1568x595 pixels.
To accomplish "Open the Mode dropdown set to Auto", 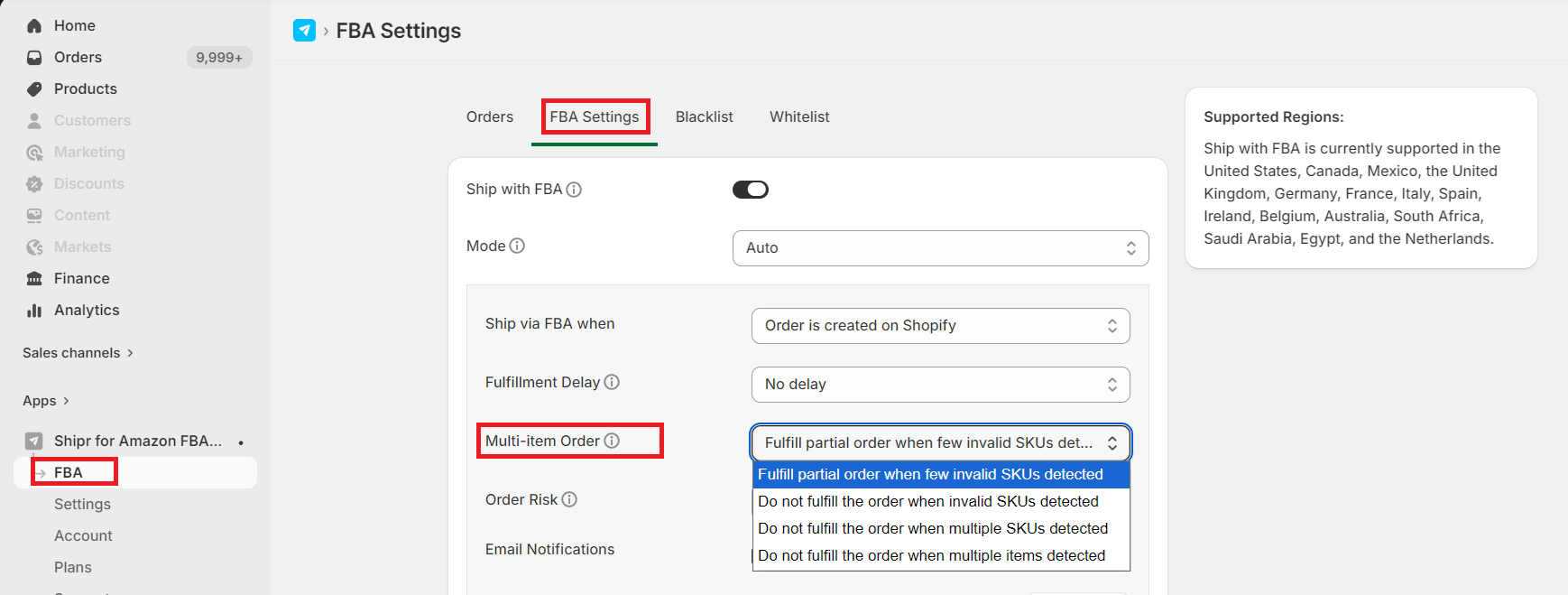I will [940, 248].
